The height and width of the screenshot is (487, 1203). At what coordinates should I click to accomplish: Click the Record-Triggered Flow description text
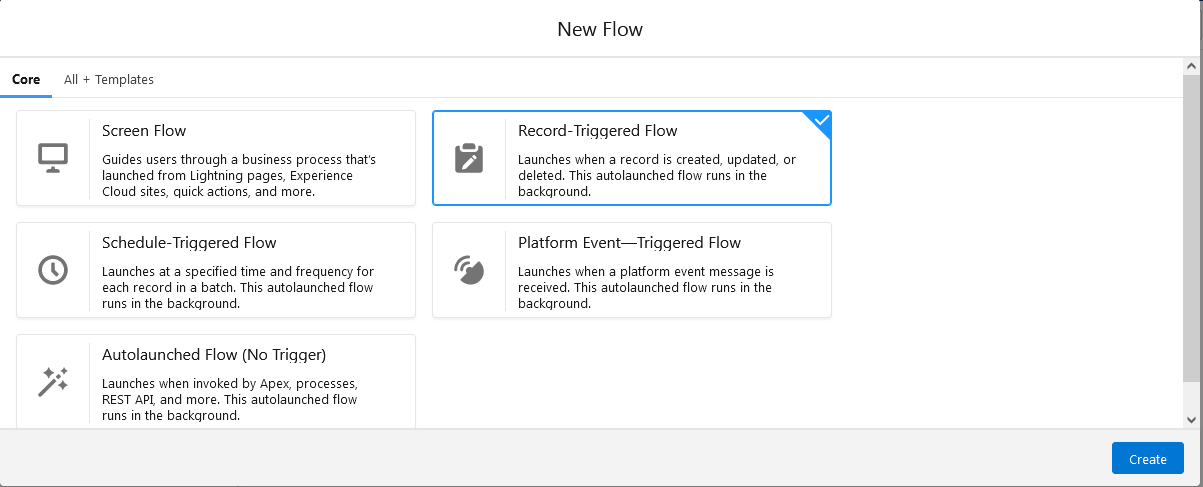pos(657,175)
